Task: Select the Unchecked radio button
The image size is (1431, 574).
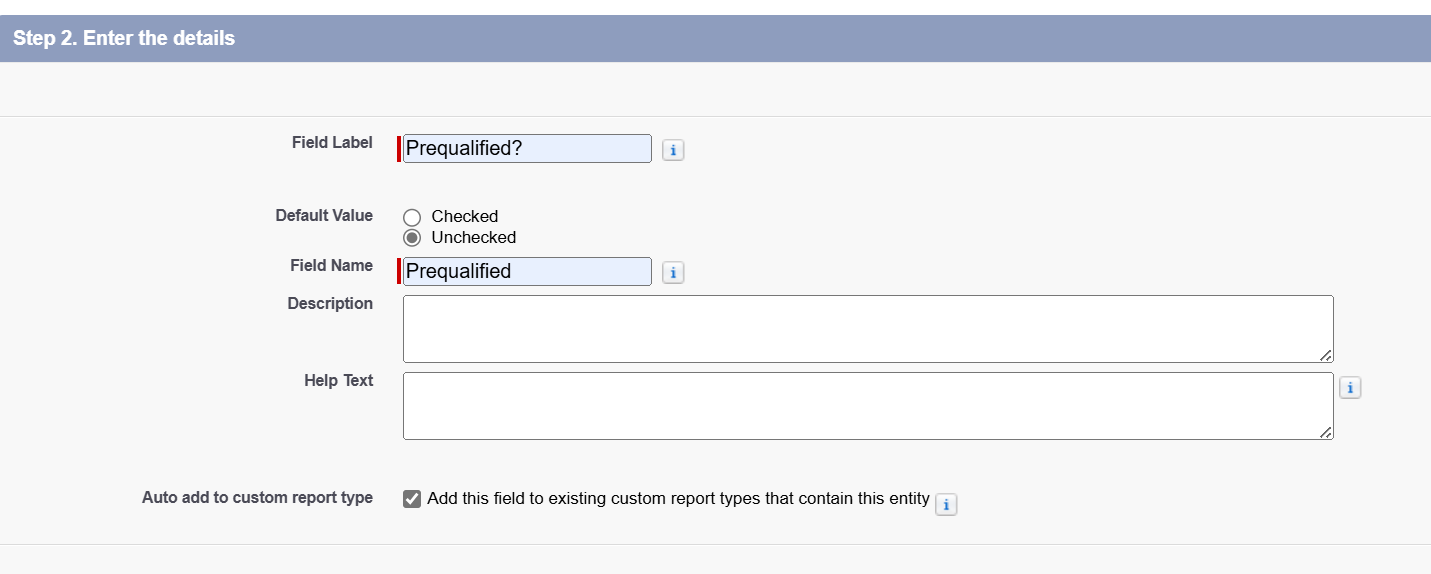Action: pos(412,238)
